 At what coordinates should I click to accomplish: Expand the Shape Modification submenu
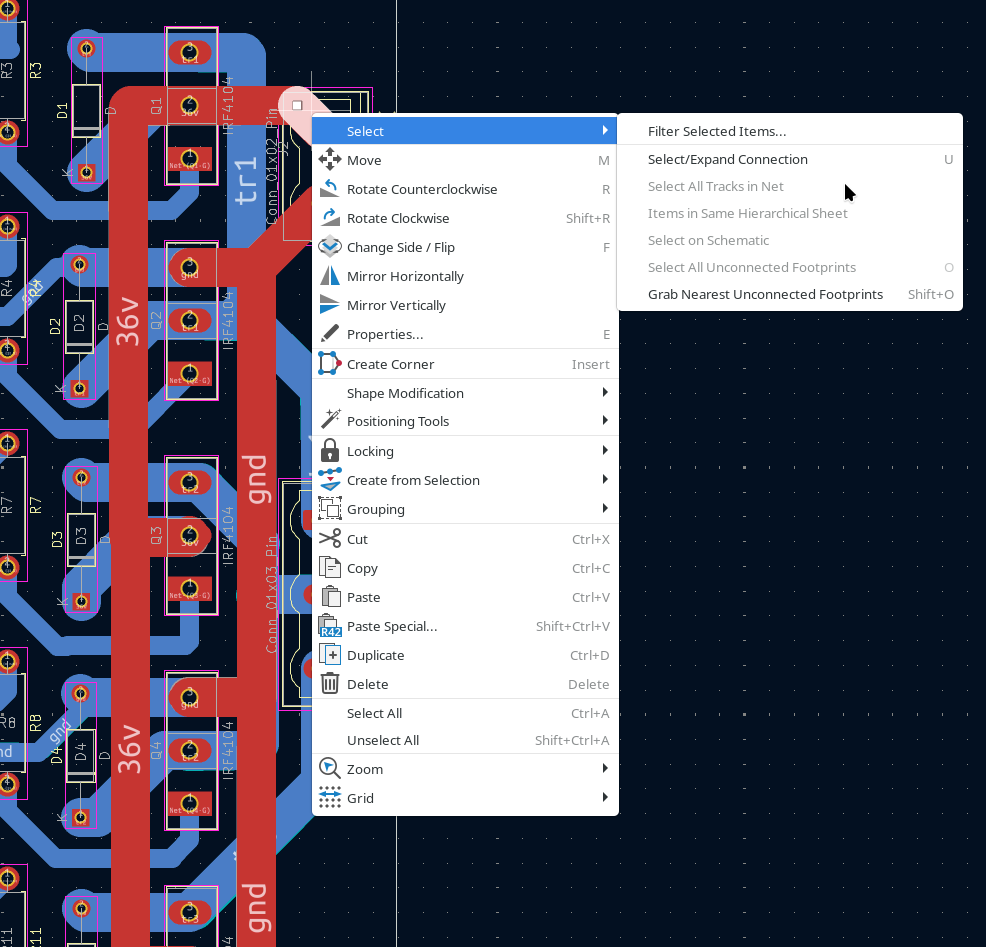pyautogui.click(x=405, y=393)
